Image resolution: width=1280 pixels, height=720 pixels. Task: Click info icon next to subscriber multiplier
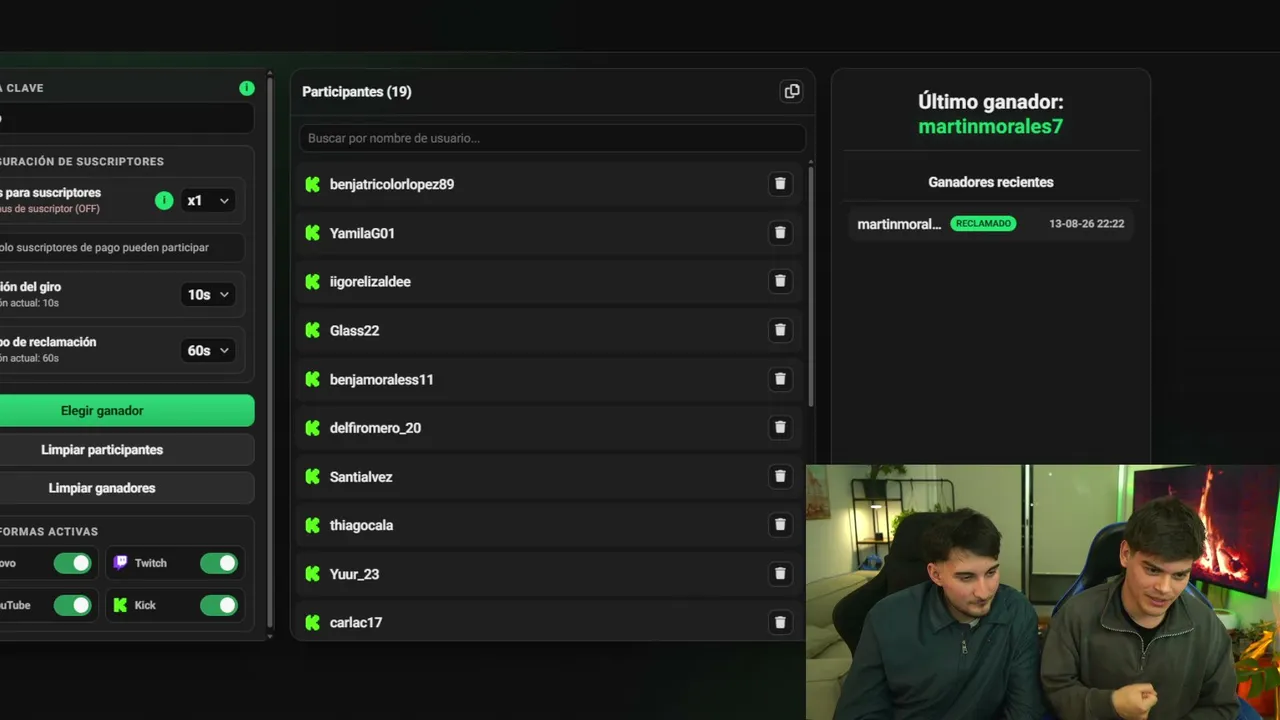[x=164, y=201]
